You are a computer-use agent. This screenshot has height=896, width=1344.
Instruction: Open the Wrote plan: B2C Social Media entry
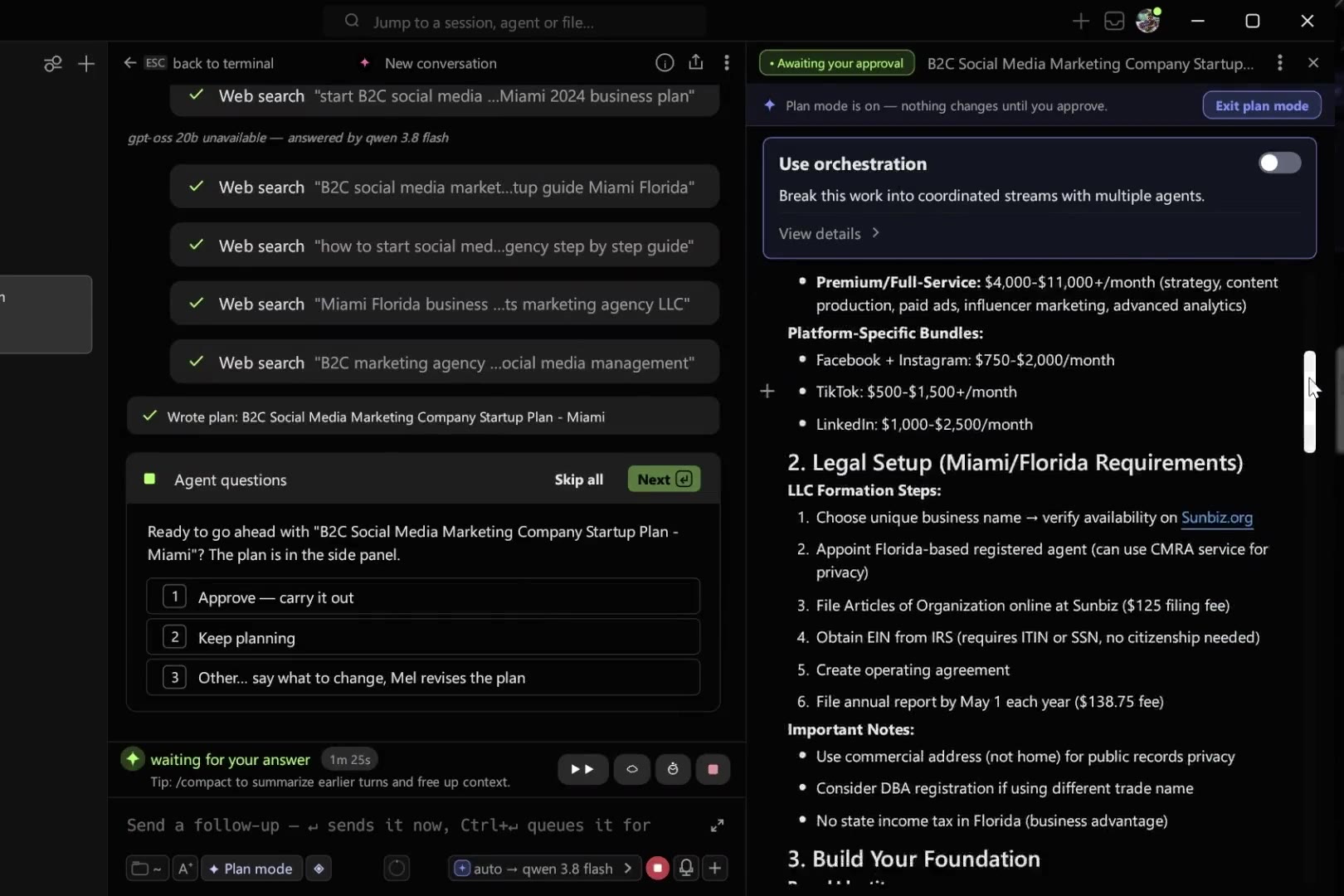pyautogui.click(x=423, y=416)
